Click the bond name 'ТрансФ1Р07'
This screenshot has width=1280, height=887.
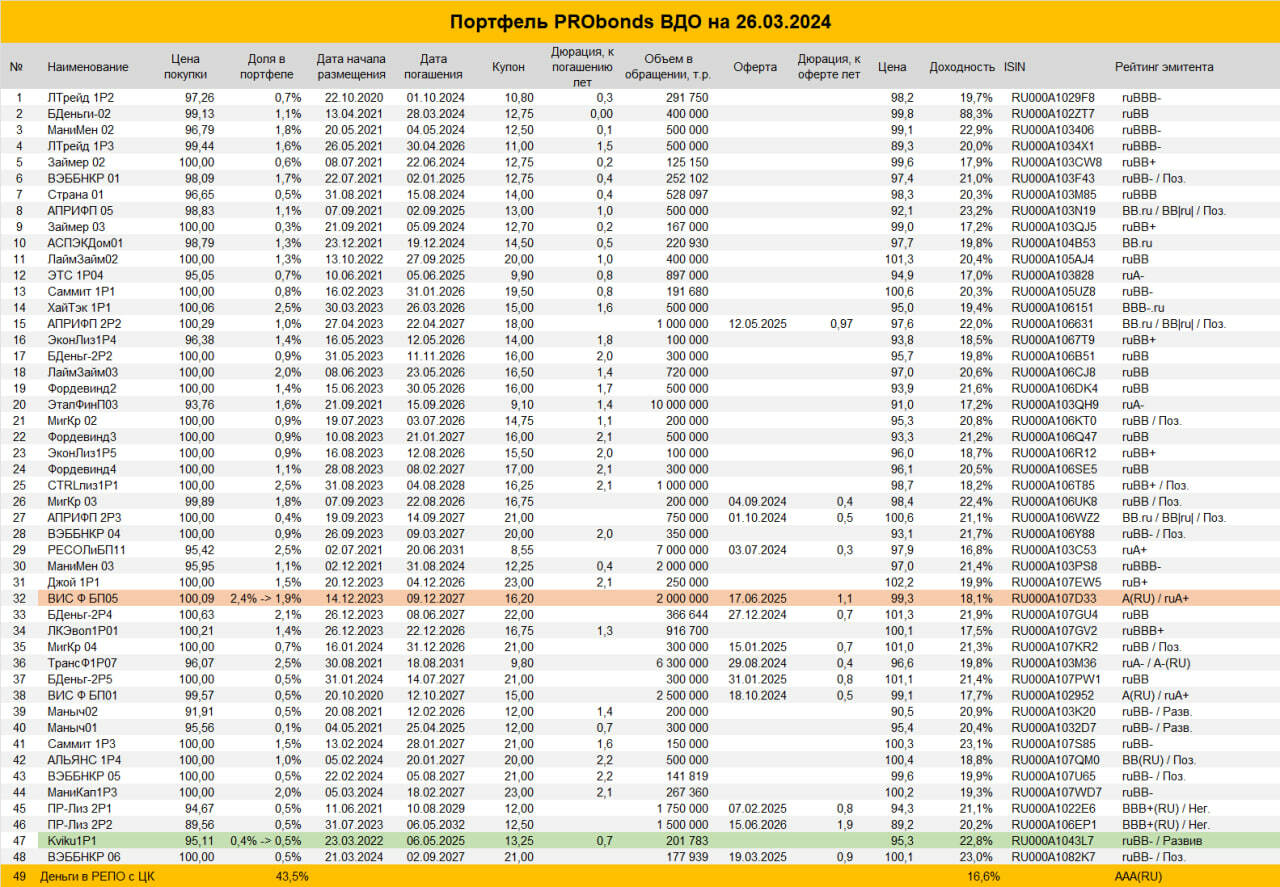(82, 662)
